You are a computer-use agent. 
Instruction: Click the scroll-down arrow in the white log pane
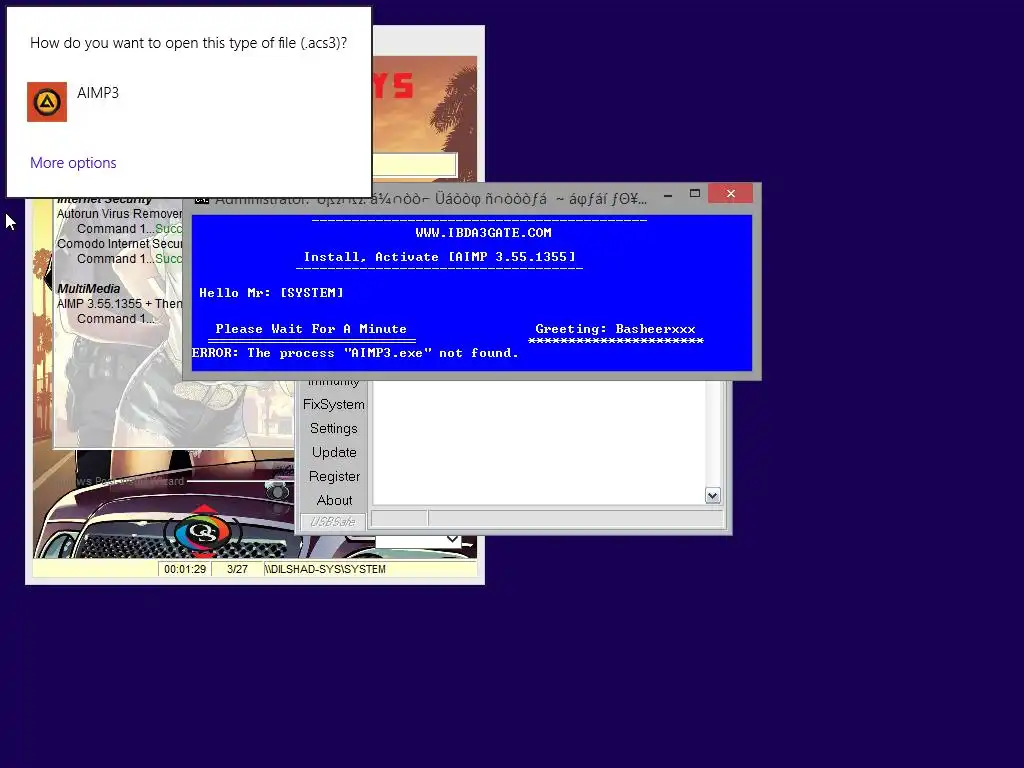712,496
